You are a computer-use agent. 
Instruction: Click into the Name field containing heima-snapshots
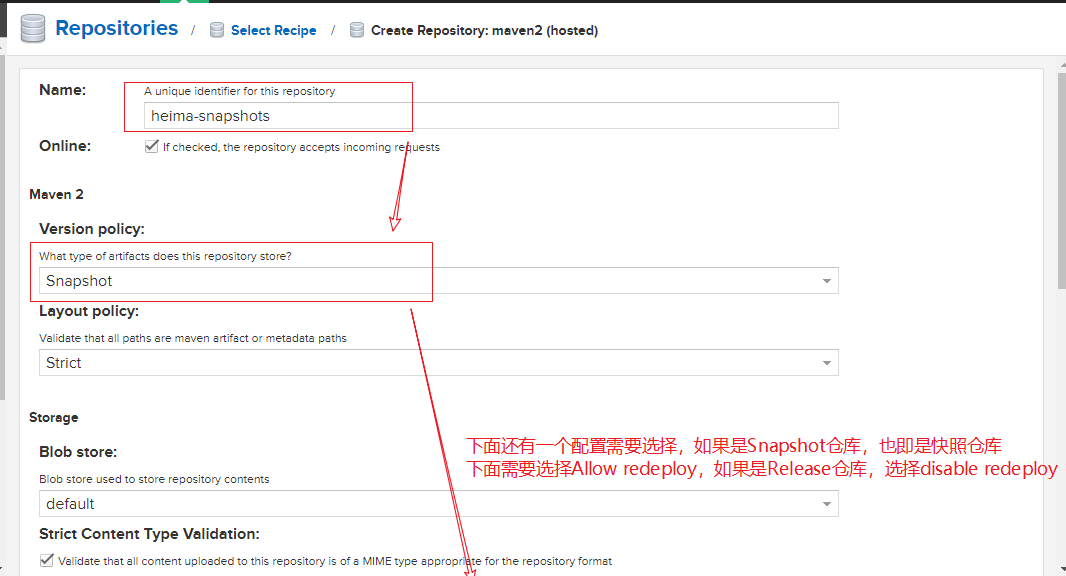490,116
